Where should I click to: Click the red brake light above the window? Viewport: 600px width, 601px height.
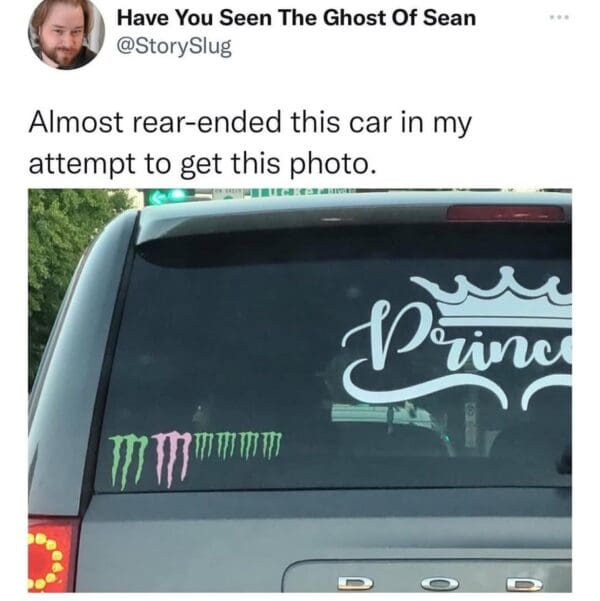(505, 213)
